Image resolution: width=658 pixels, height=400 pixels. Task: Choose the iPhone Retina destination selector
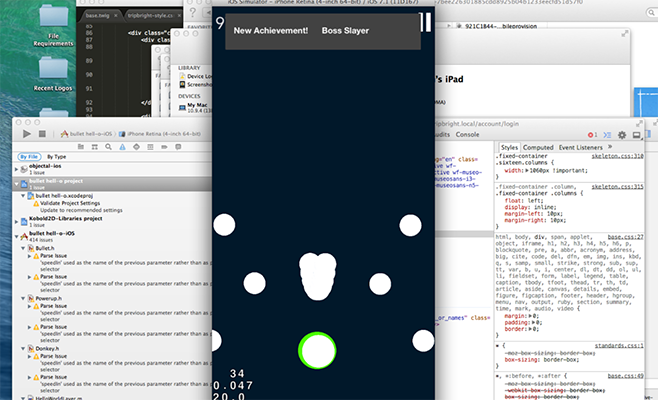pos(159,134)
